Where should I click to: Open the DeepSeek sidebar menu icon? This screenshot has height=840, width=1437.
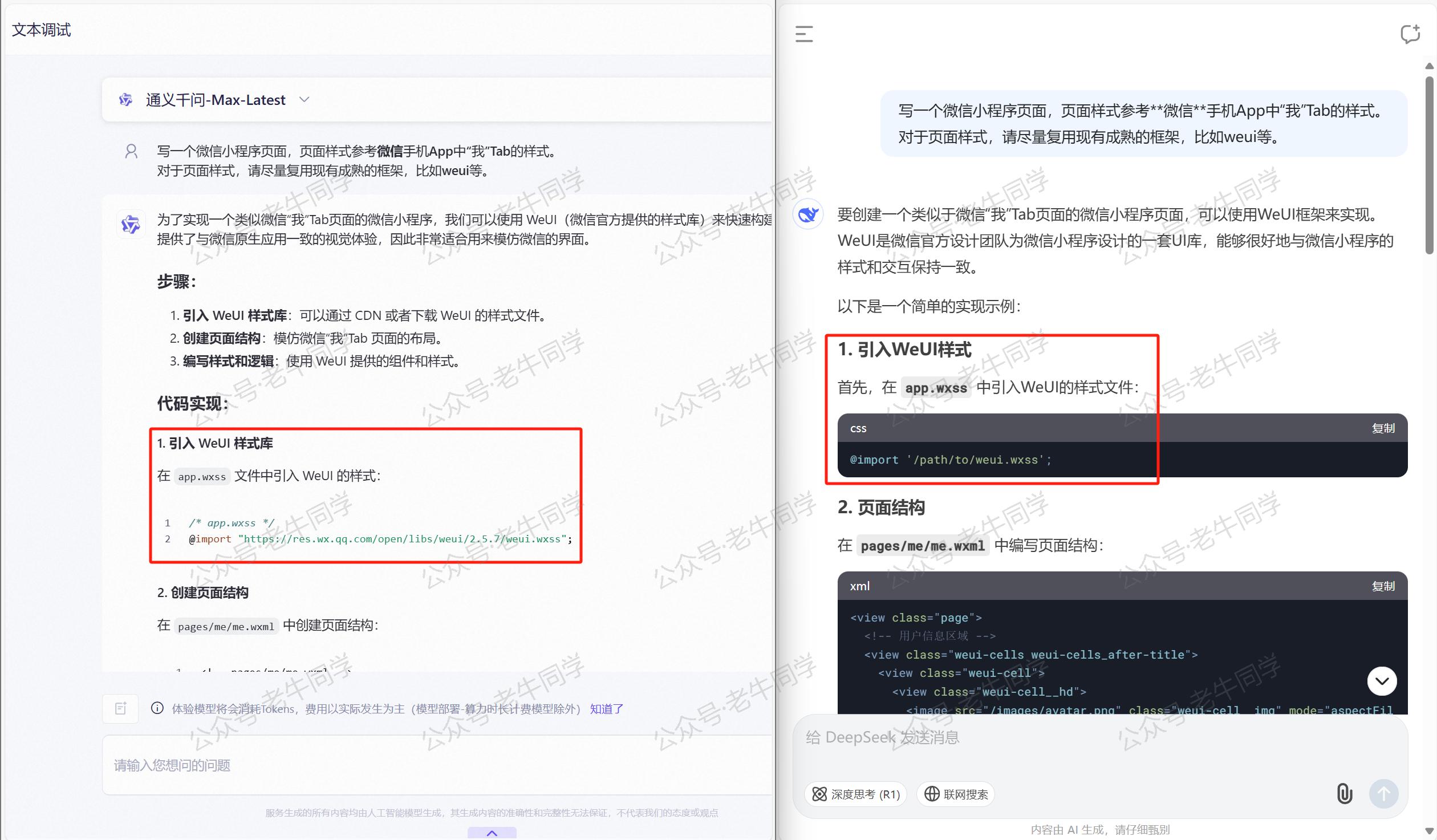(804, 34)
